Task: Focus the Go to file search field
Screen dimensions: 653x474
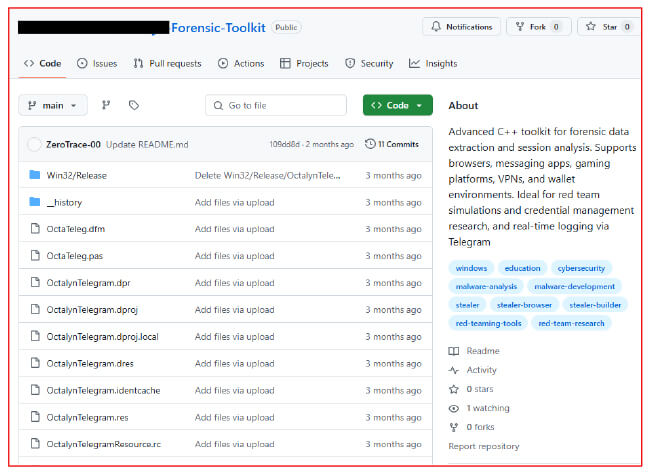Action: click(276, 105)
